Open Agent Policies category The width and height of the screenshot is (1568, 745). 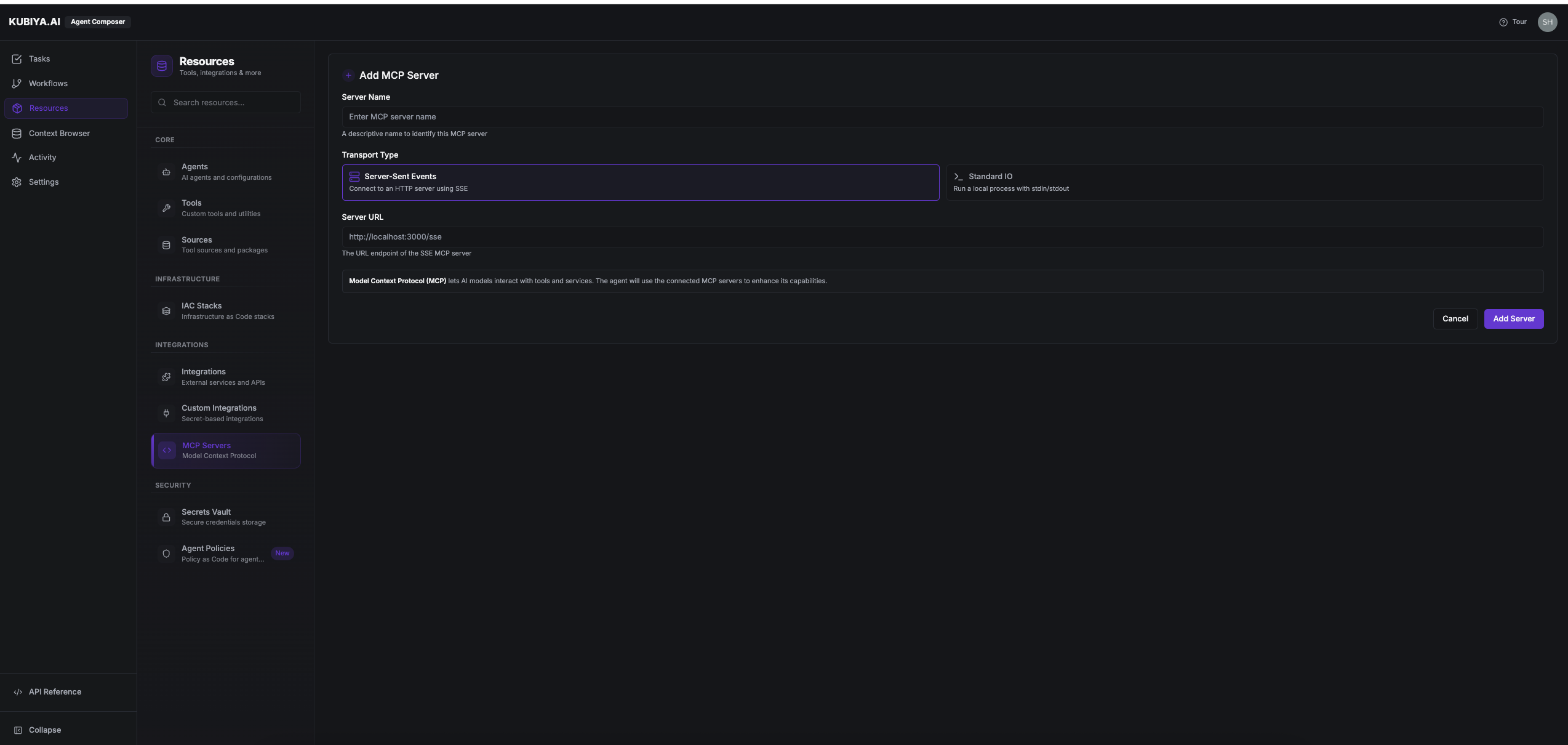[x=226, y=554]
